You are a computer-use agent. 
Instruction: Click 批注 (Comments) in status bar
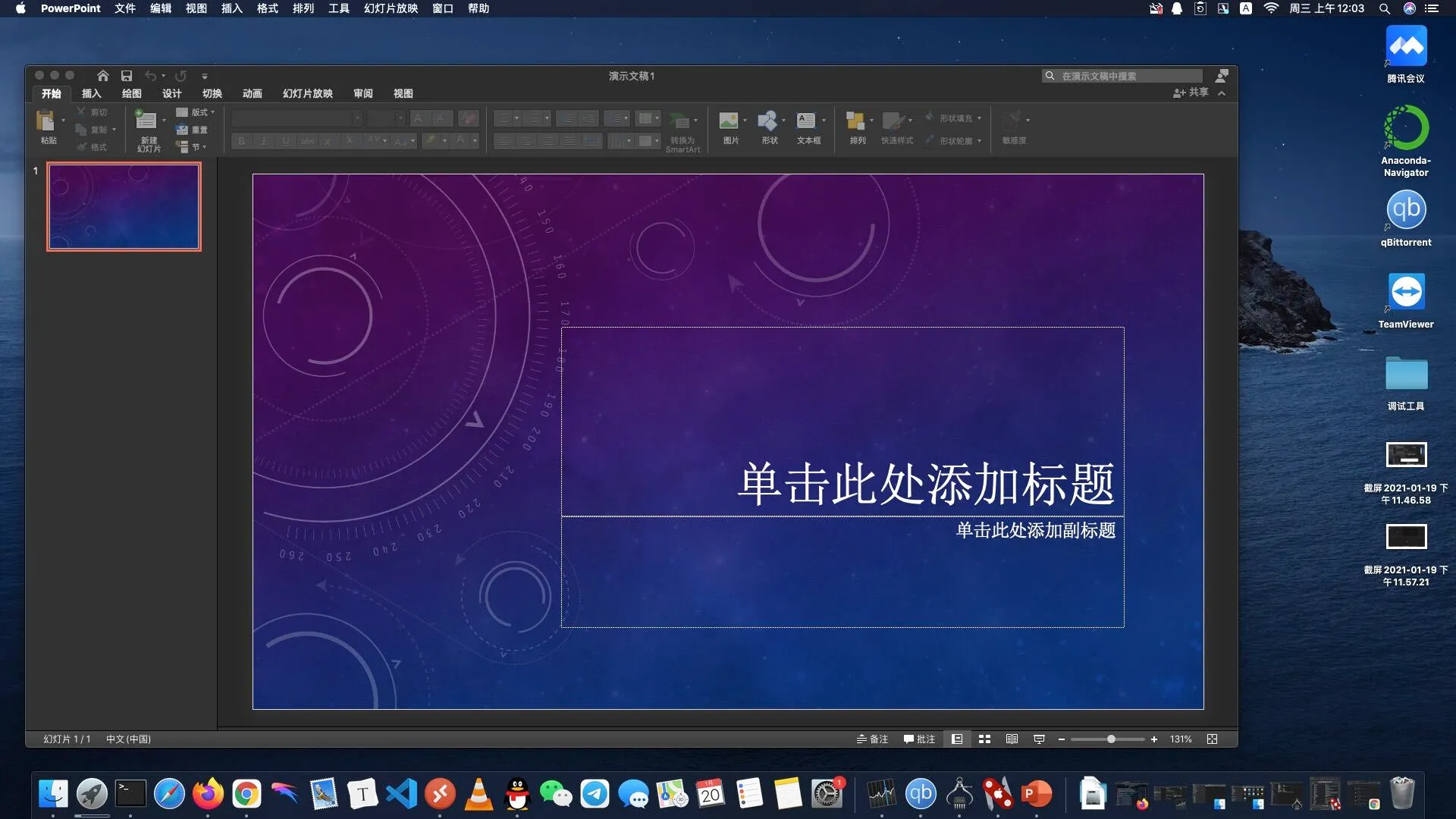(920, 739)
